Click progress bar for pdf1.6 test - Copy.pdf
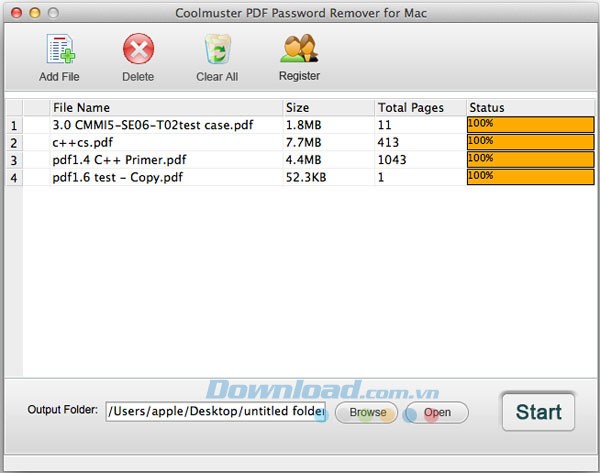The width and height of the screenshot is (600, 473). pyautogui.click(x=531, y=177)
